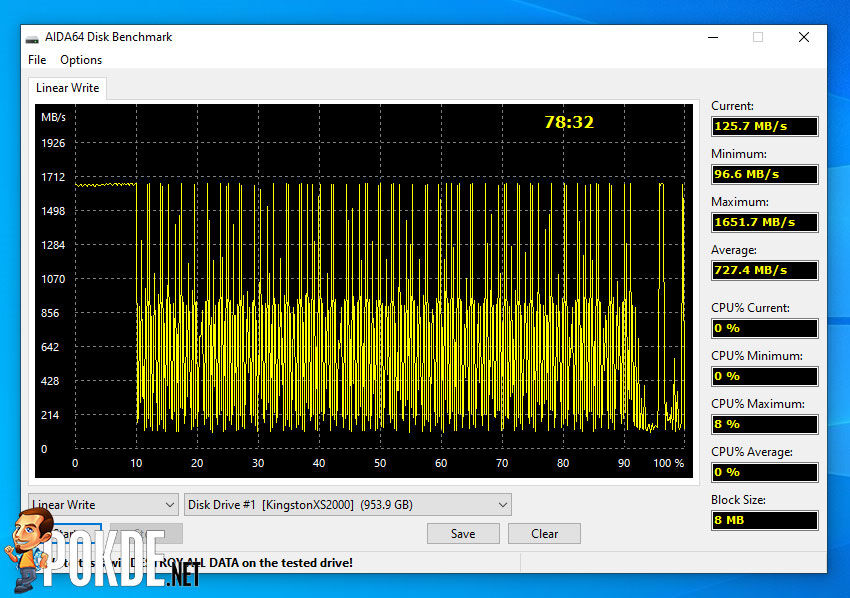Click the "CPU% Maximum:" label
The width and height of the screenshot is (850, 598).
pyautogui.click(x=758, y=403)
